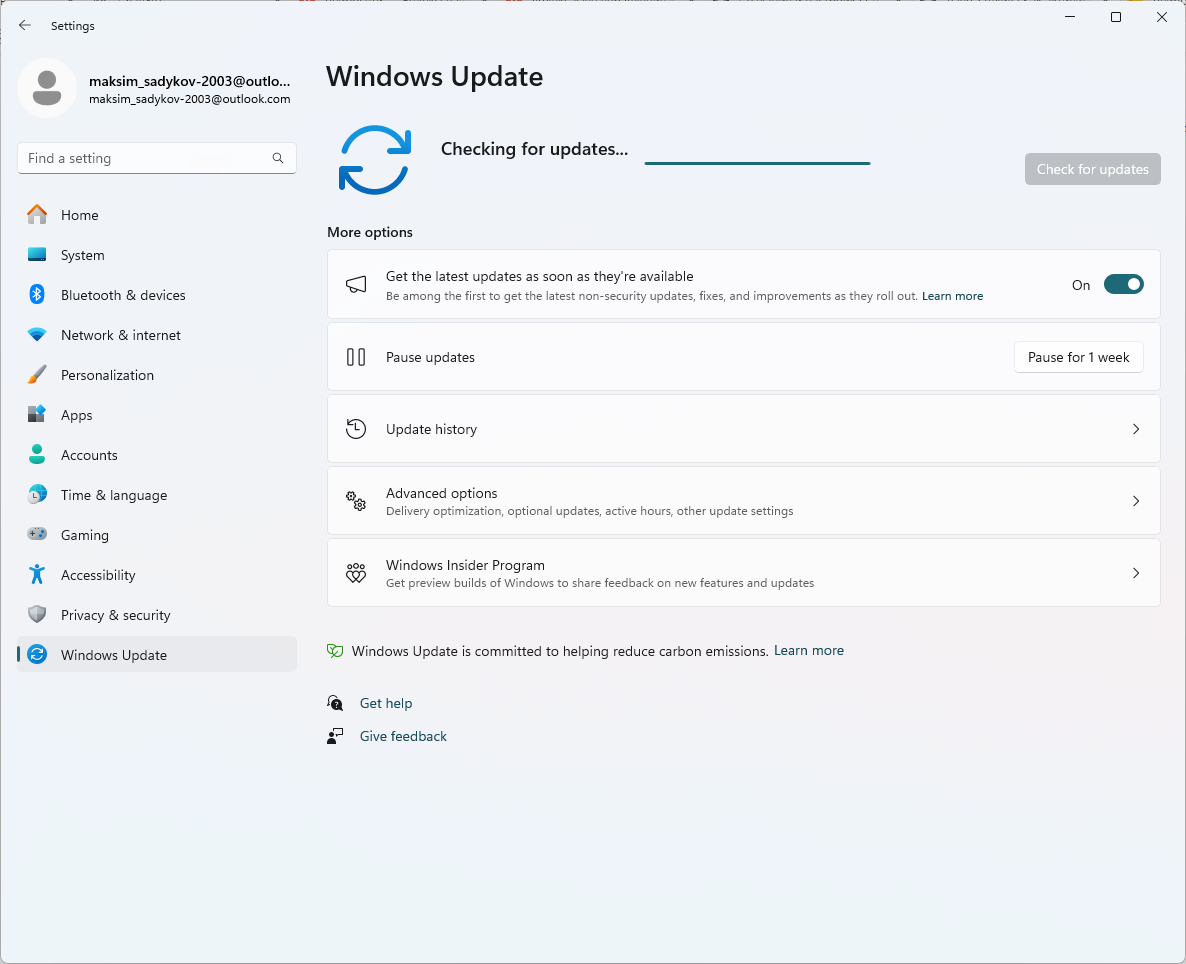1186x964 pixels.
Task: Click the Accessibility figure icon
Action: coord(37,574)
